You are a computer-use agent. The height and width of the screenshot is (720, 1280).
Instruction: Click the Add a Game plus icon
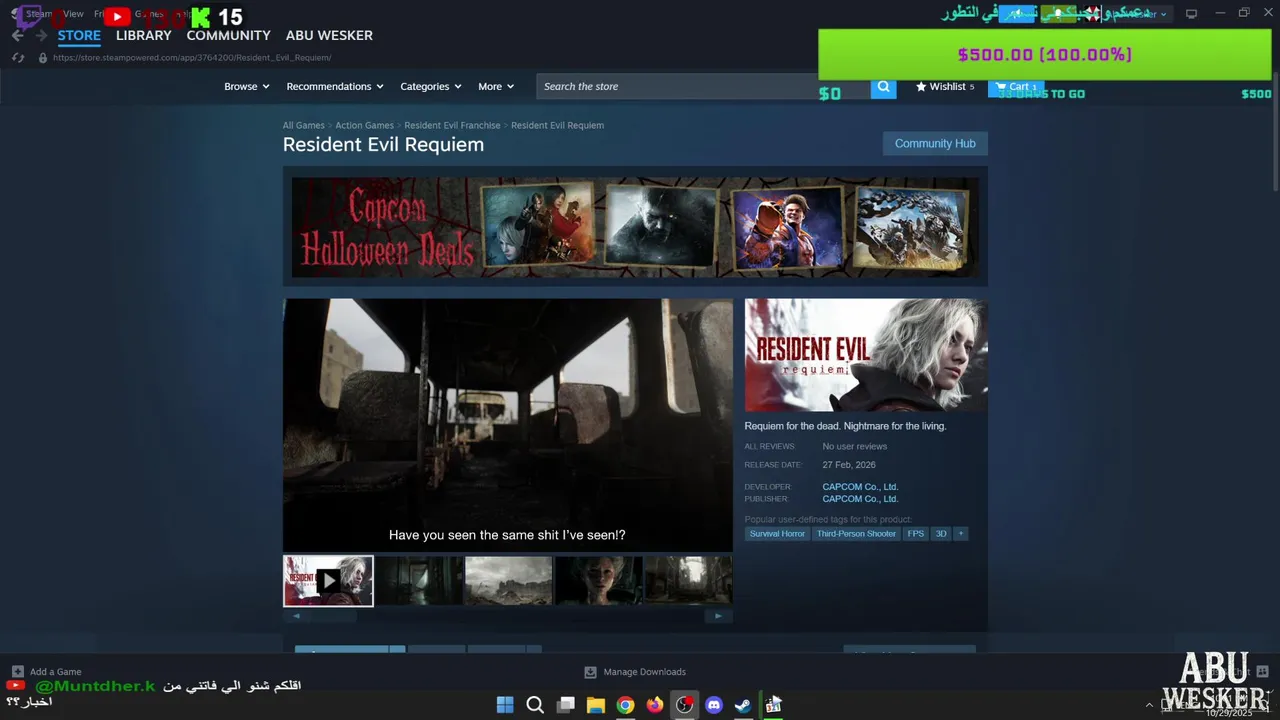click(x=17, y=672)
